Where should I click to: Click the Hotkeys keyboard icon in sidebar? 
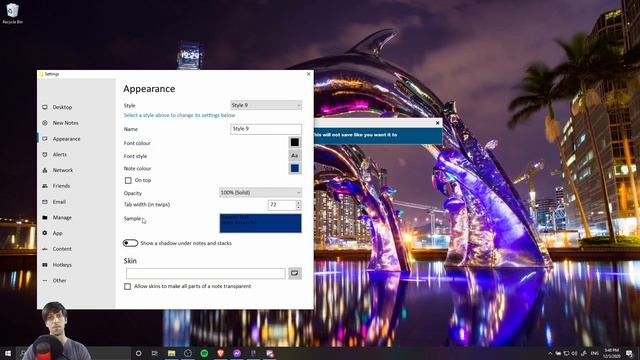pos(45,265)
